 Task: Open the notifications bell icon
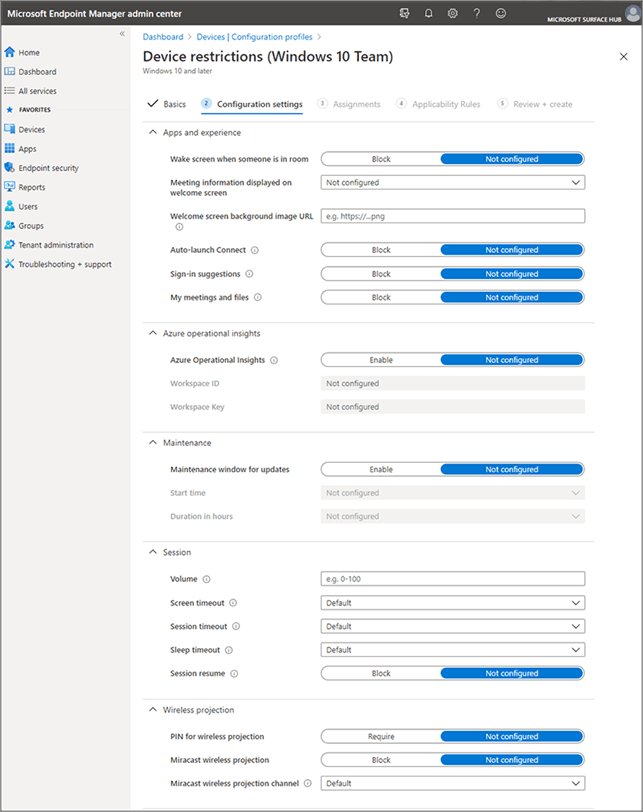click(428, 13)
